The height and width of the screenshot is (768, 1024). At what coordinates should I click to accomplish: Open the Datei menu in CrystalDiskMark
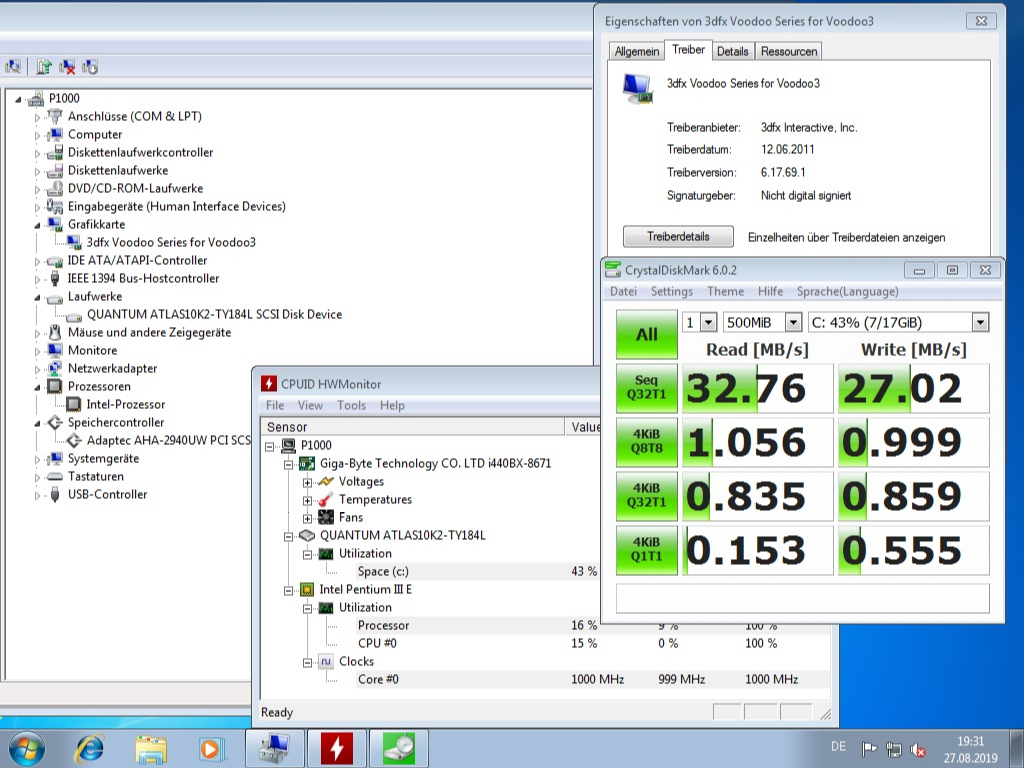[x=623, y=291]
